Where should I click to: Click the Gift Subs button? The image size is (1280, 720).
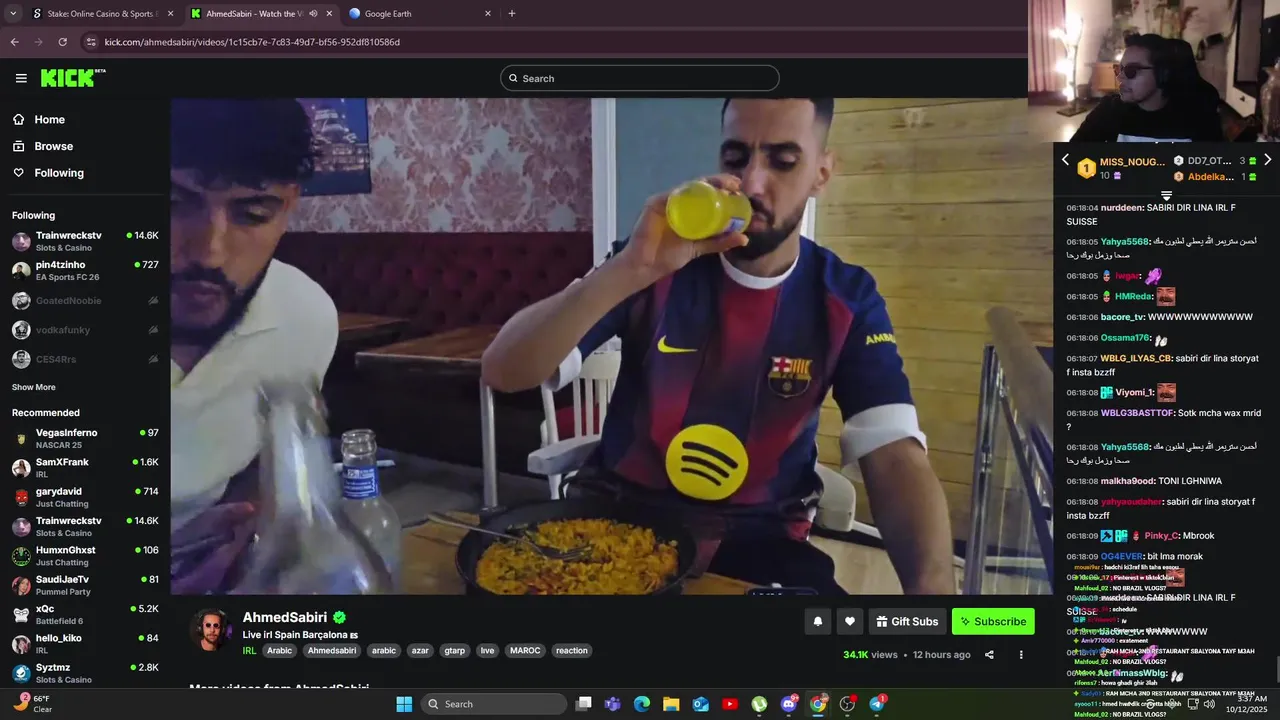point(908,621)
